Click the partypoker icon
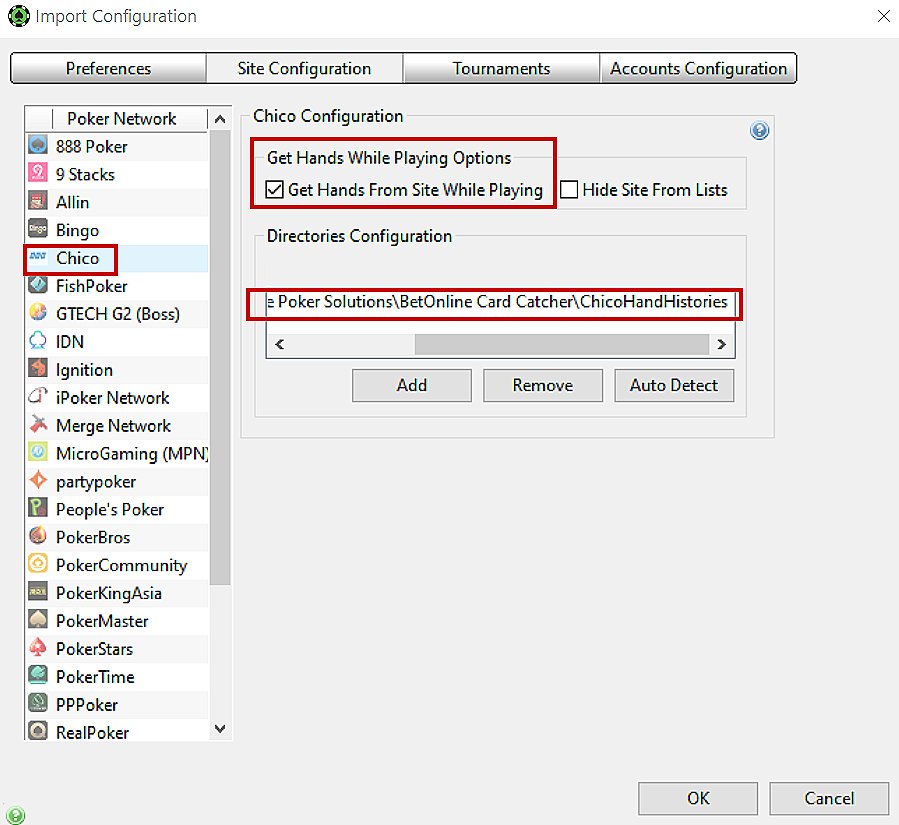 coord(38,480)
